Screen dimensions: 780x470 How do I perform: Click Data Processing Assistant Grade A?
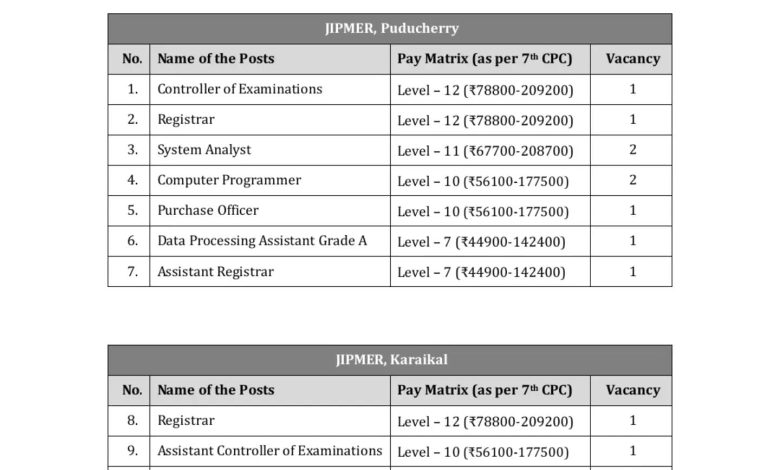262,241
